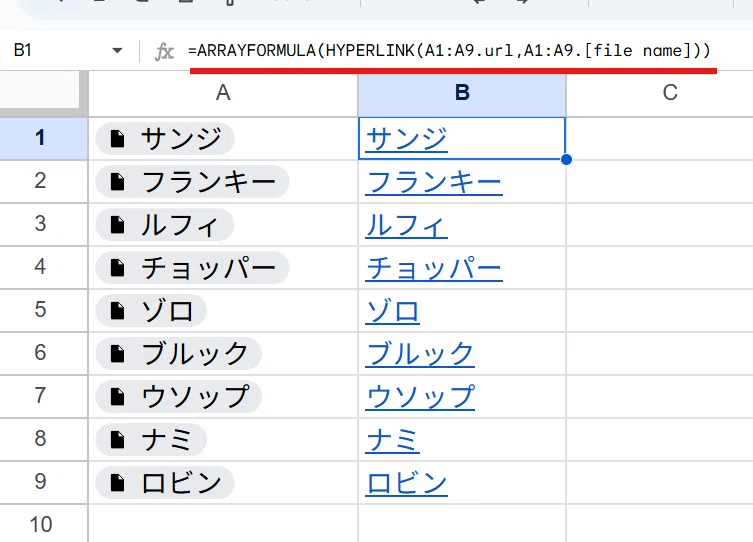This screenshot has width=753, height=542.
Task: Click the ブルック file chip in column A
Action: click(179, 354)
